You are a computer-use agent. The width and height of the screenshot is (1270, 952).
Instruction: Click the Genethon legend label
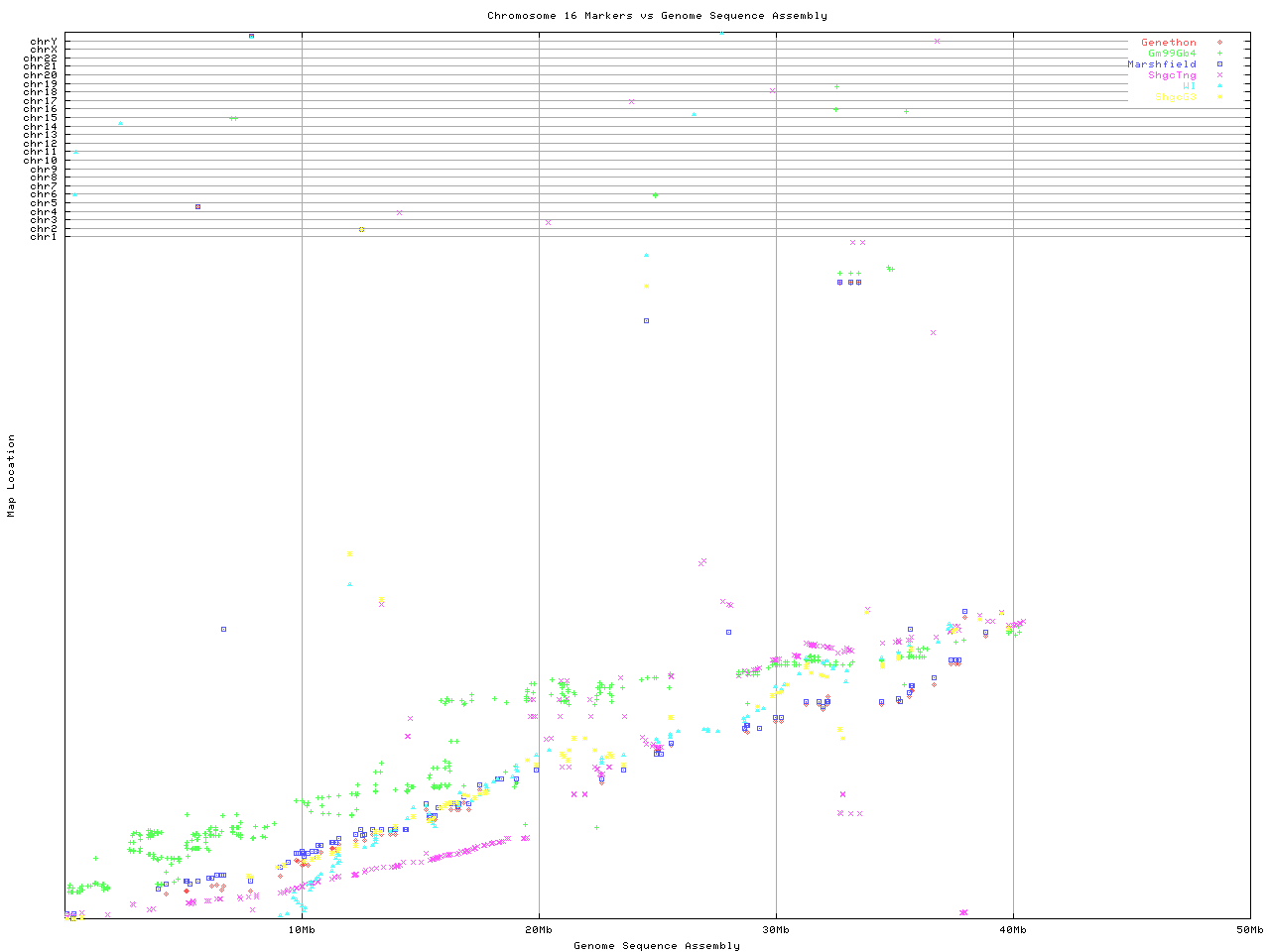[1168, 43]
